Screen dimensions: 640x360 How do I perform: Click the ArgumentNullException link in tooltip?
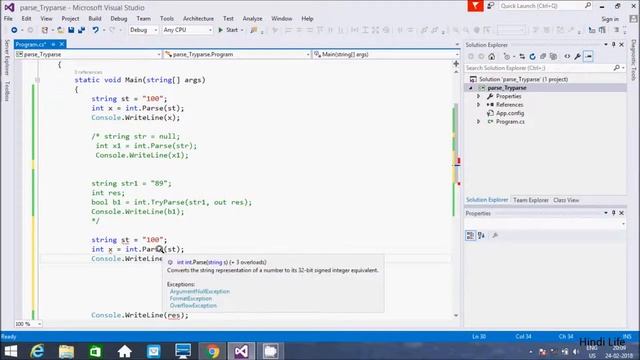[200, 291]
